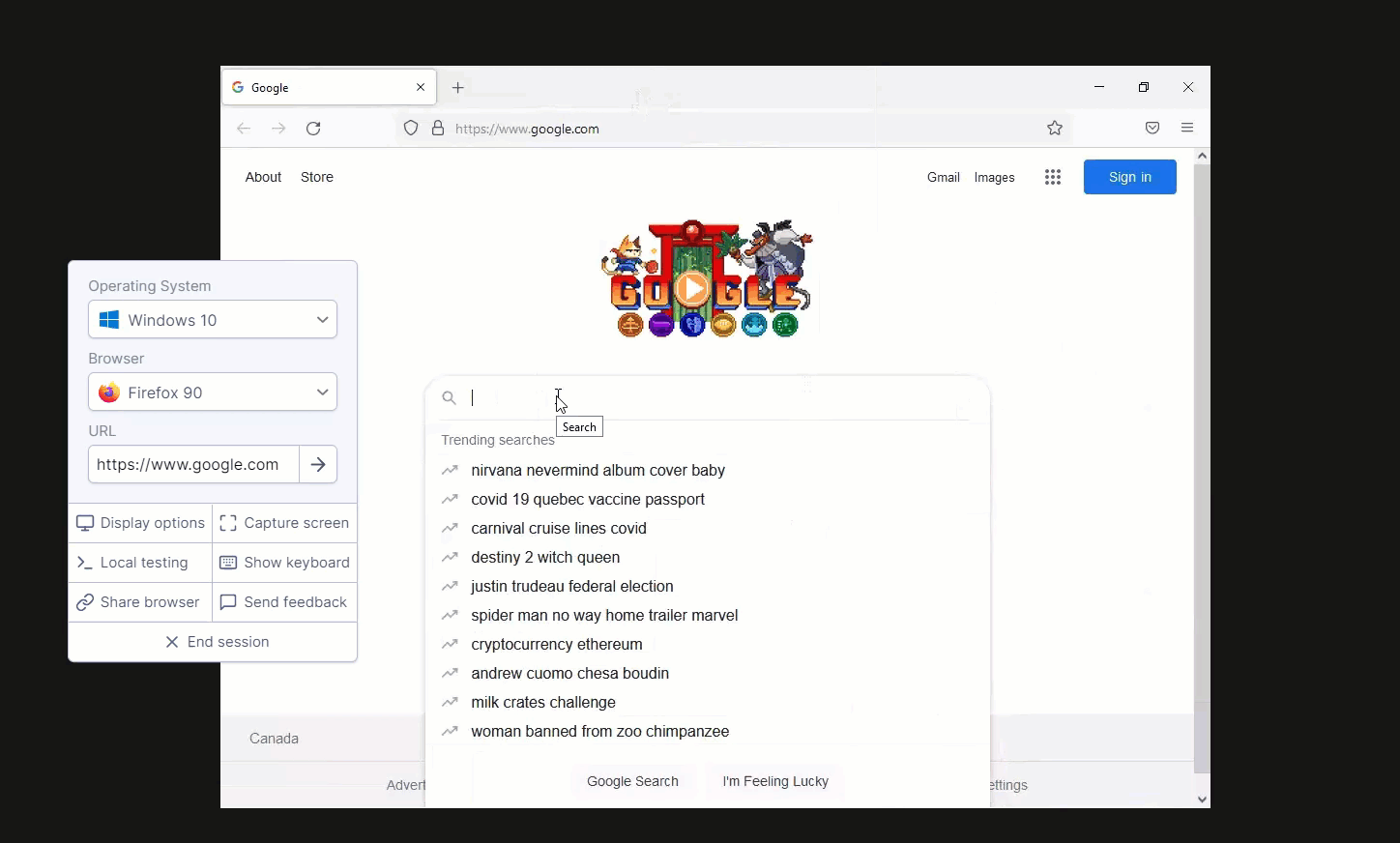Viewport: 1400px width, 843px height.
Task: Open the Images link
Action: tap(995, 177)
